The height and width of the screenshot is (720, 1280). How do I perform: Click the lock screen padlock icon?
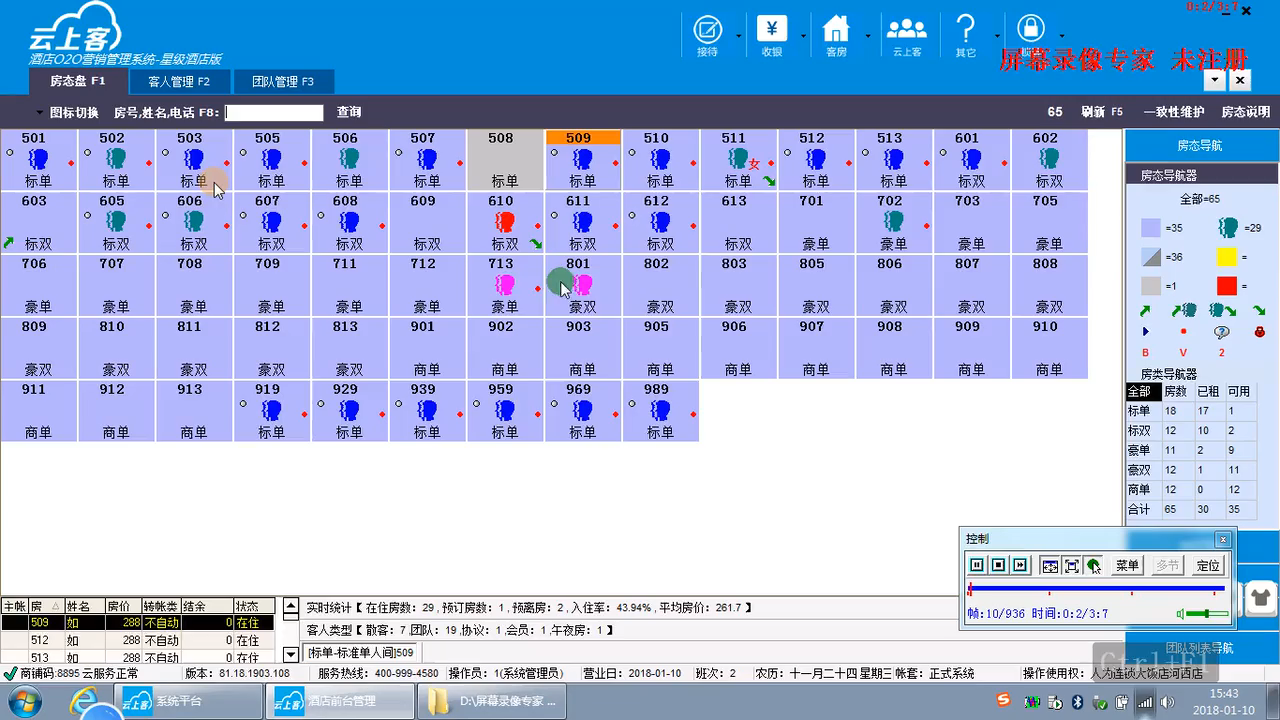coord(1030,28)
